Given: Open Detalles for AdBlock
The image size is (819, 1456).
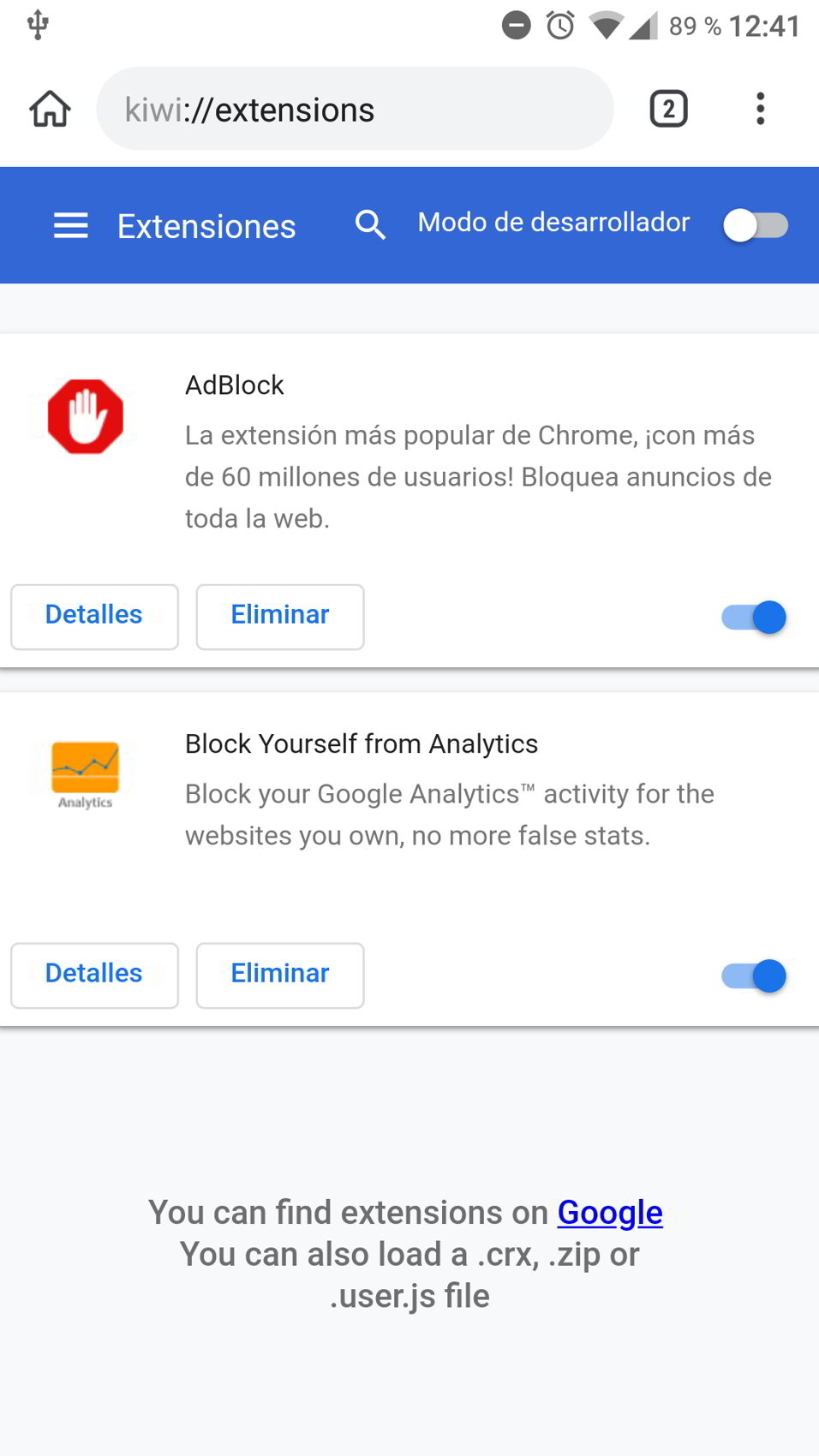Looking at the screenshot, I should (x=94, y=617).
